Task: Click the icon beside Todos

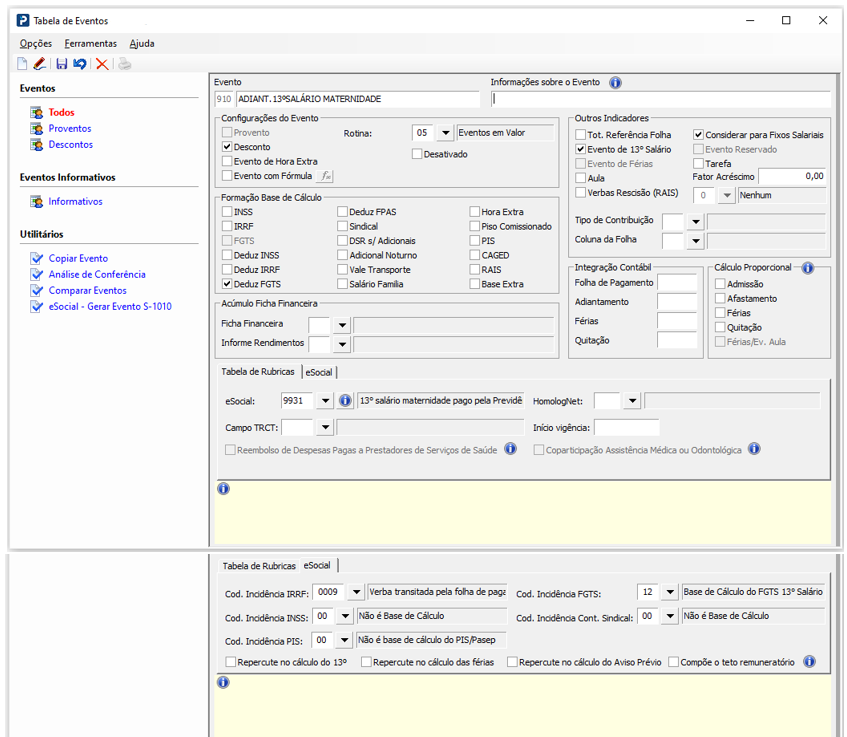Action: point(36,112)
